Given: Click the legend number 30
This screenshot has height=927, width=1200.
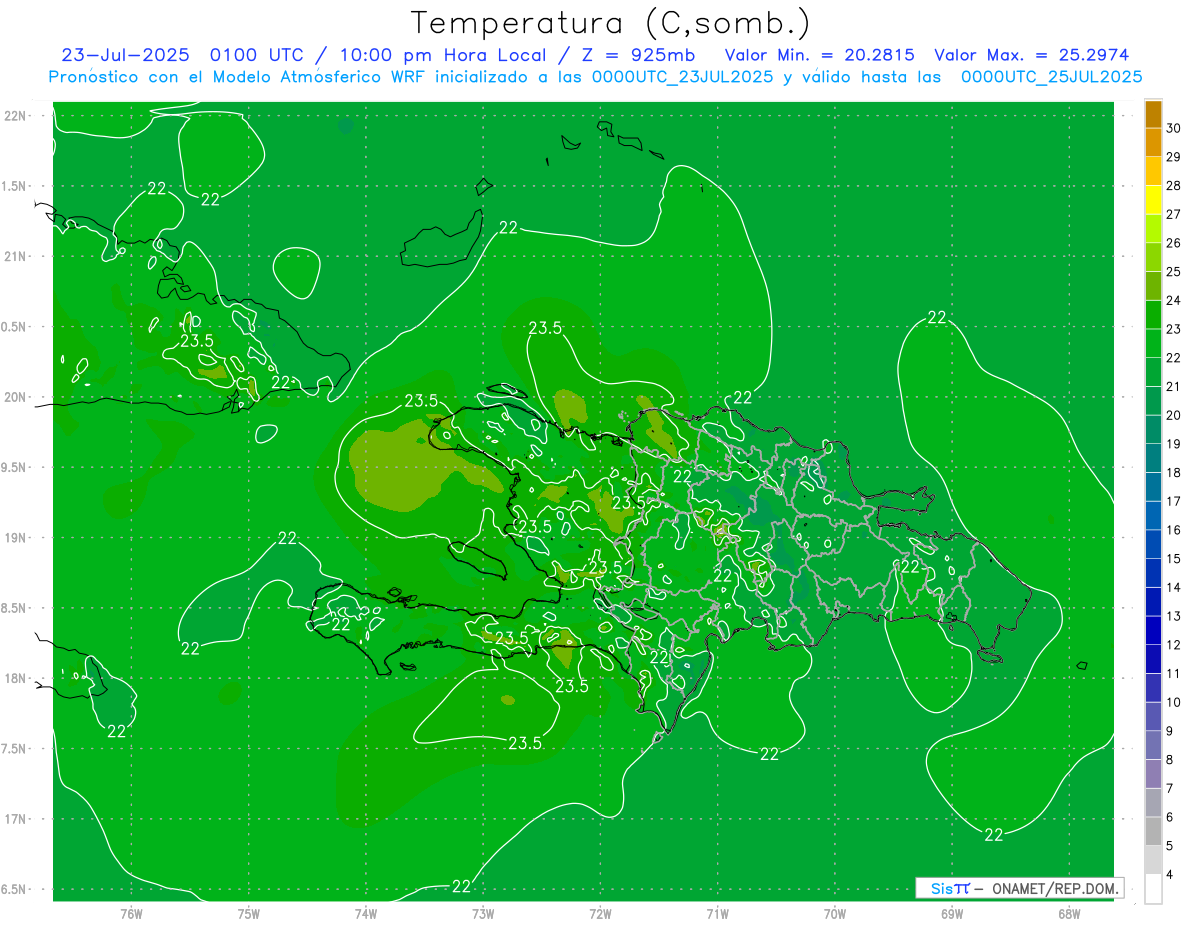Looking at the screenshot, I should coord(1175,128).
